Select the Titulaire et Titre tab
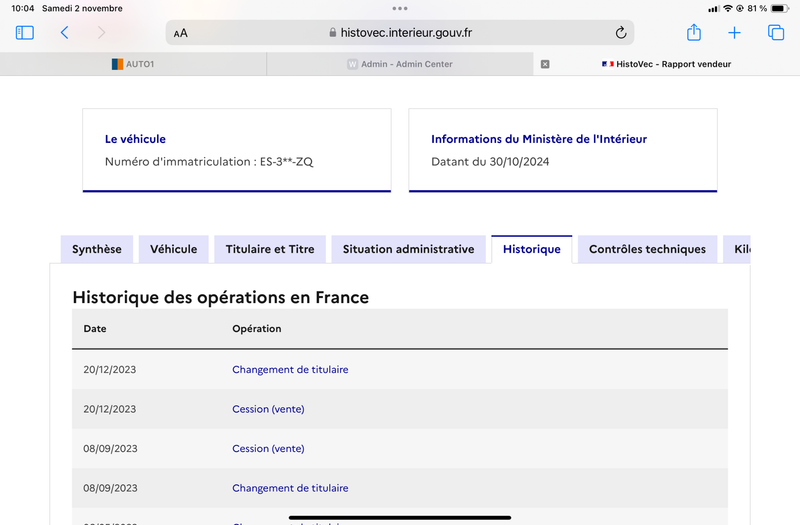 [x=270, y=249]
